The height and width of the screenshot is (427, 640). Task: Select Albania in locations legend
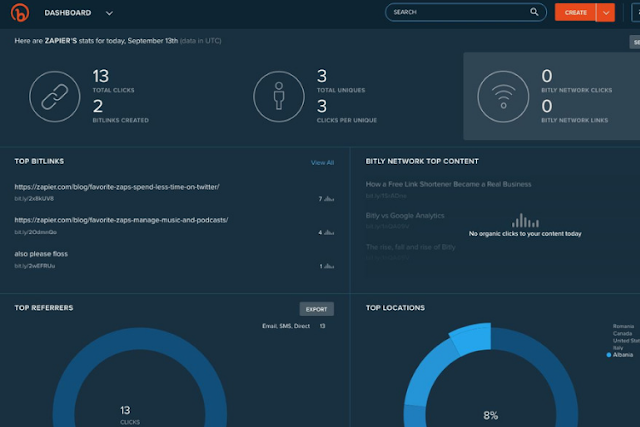point(623,355)
